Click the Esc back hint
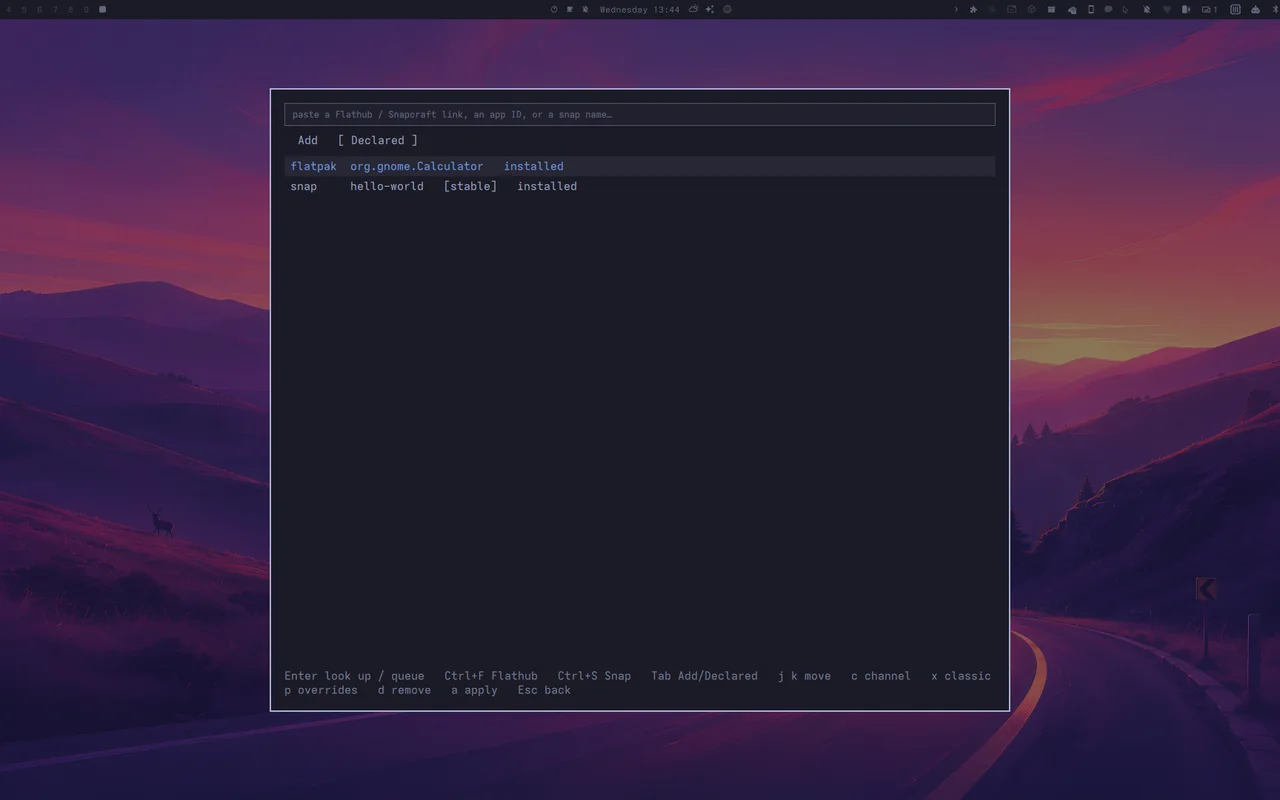Viewport: 1280px width, 800px height. point(544,690)
